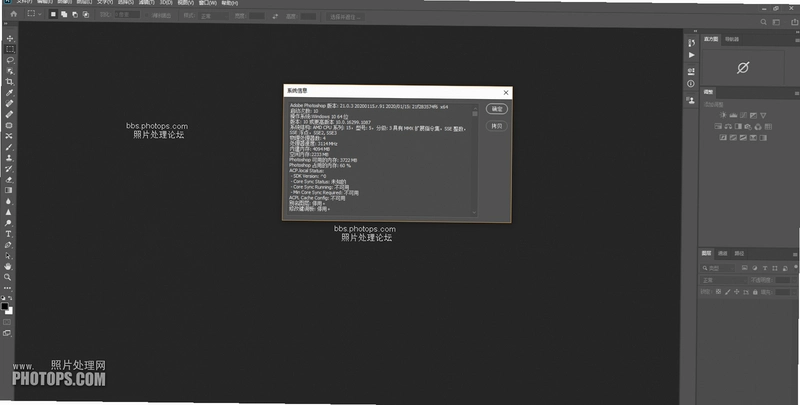
Task: Select the Rectangular Marquee tool
Action: [10, 49]
